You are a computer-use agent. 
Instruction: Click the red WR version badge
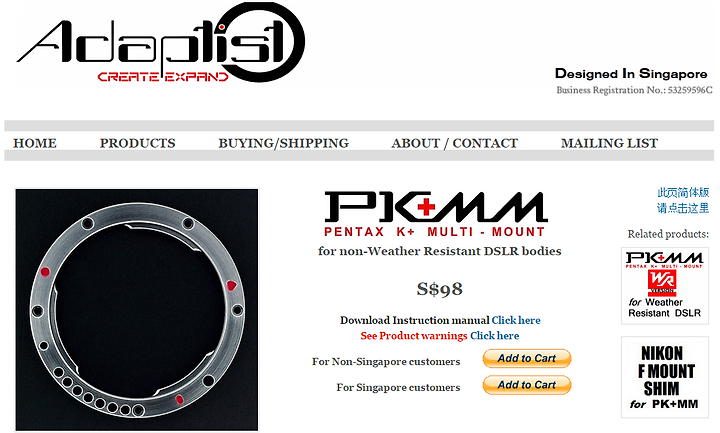click(662, 283)
